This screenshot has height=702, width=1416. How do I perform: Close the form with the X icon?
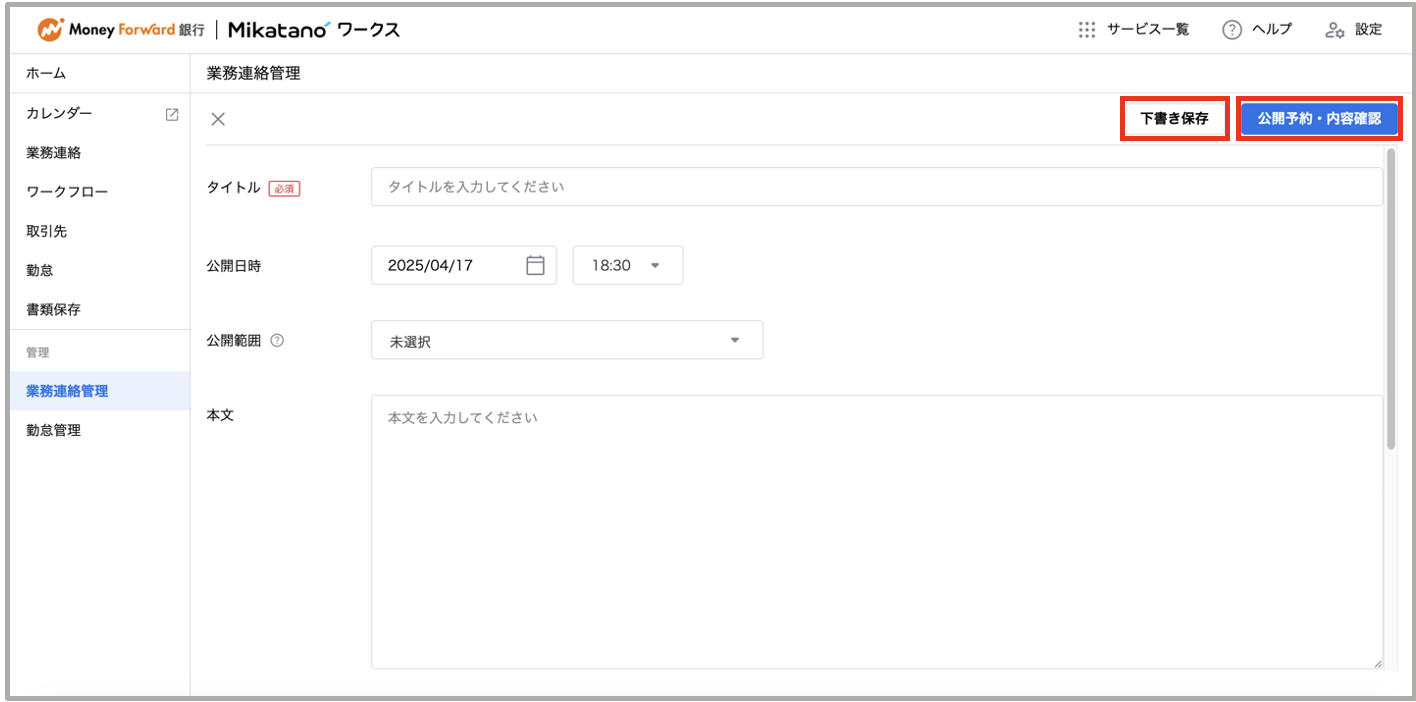218,119
